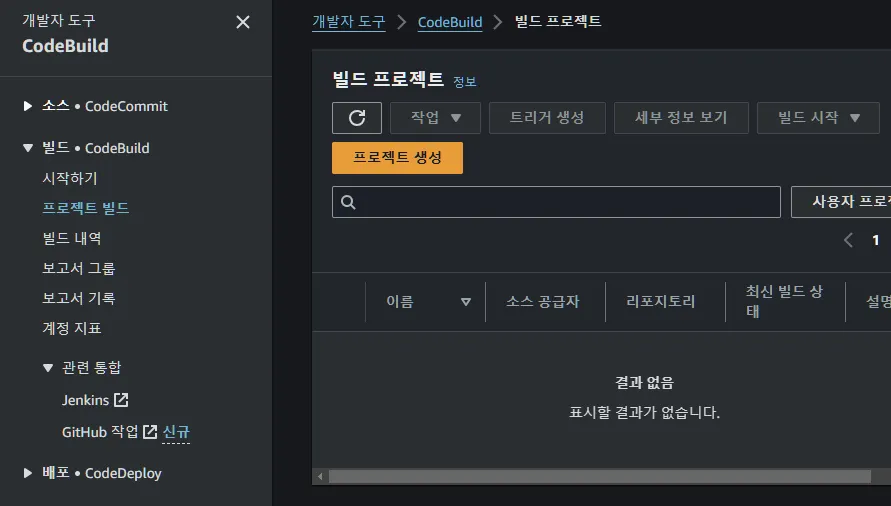Collapse the 빌드 CodeBuild section
This screenshot has height=506, width=891.
(28, 148)
